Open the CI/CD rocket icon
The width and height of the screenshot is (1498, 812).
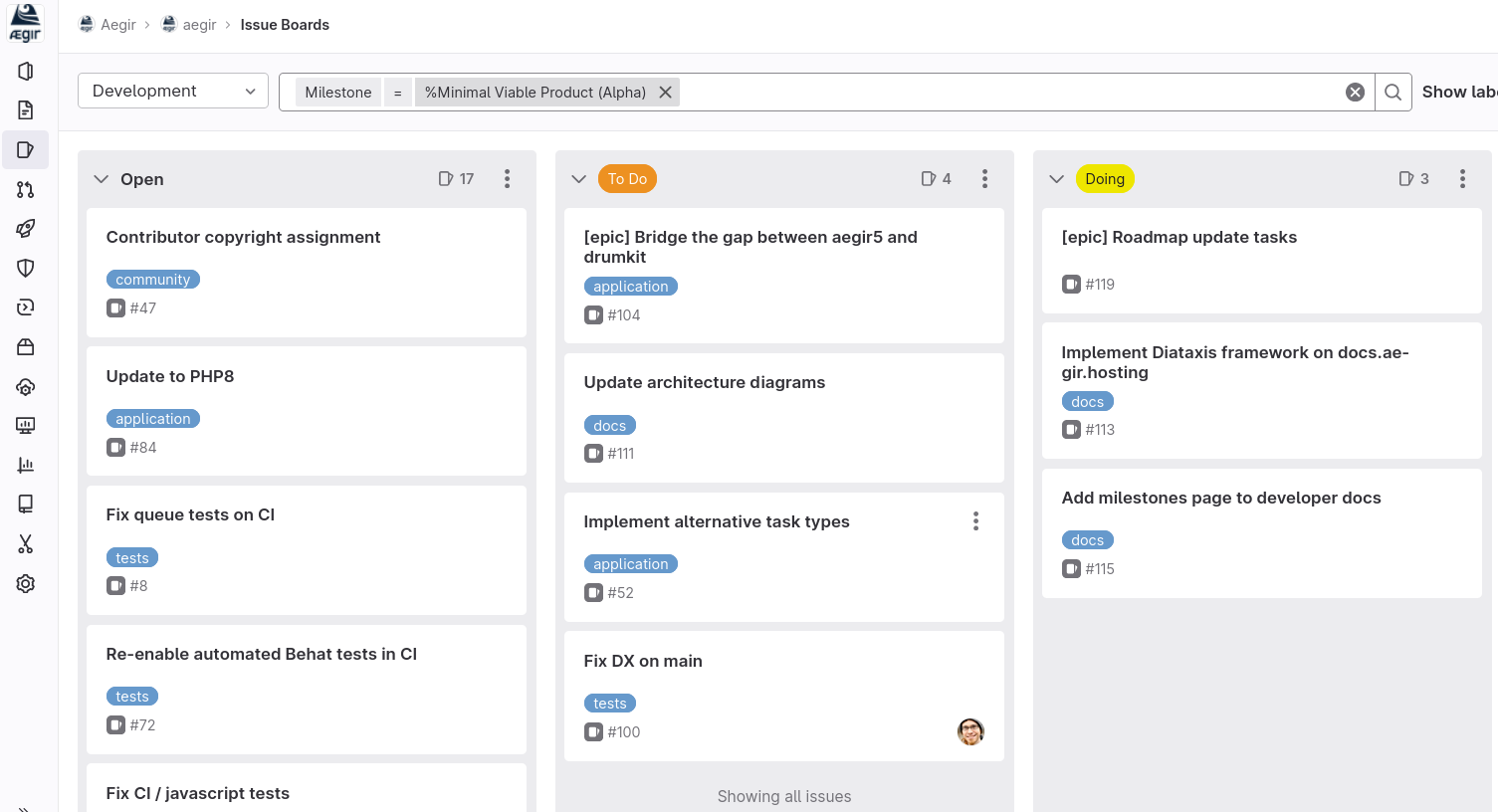click(x=26, y=229)
